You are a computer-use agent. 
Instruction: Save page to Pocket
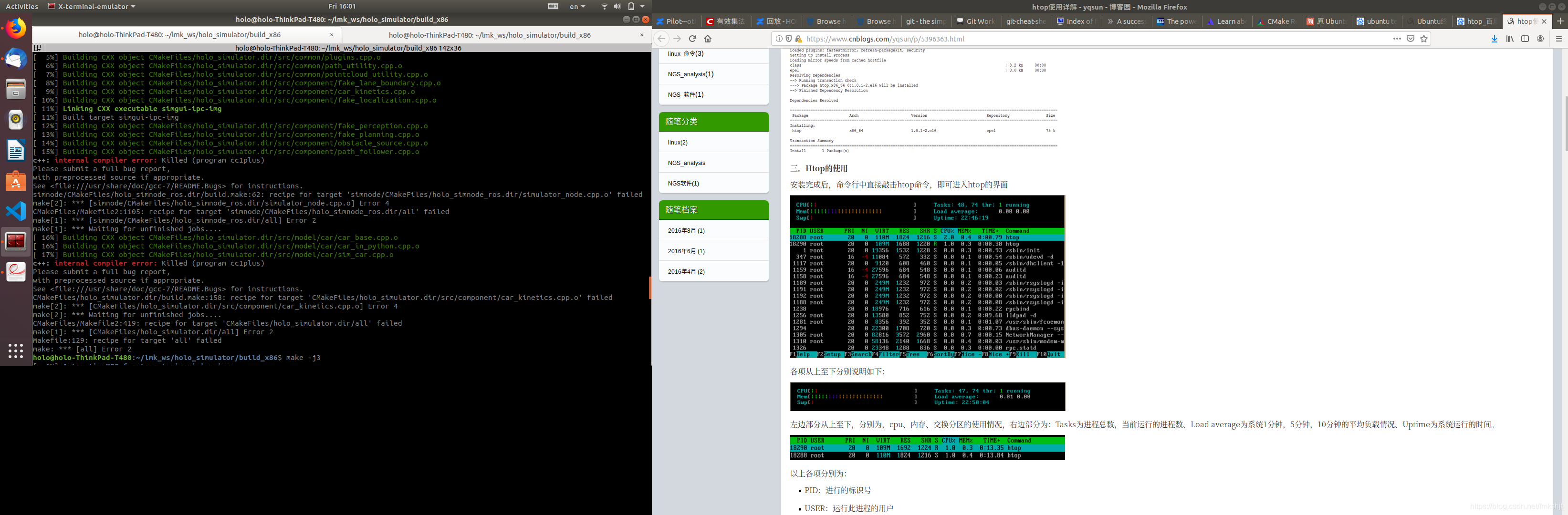(1411, 38)
